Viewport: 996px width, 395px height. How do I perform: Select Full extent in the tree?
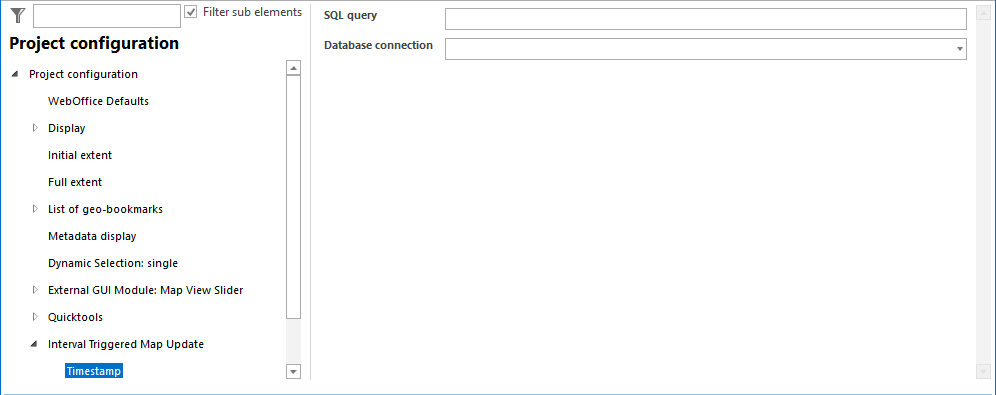75,182
